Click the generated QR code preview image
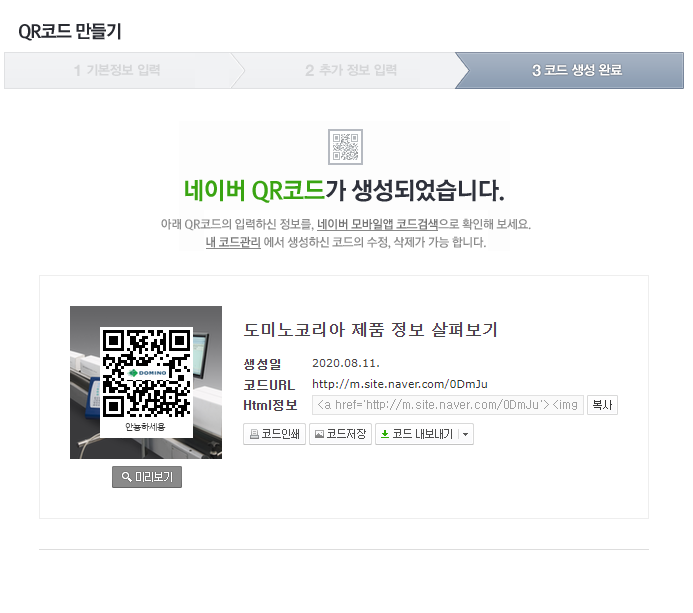The height and width of the screenshot is (613, 693). click(146, 382)
